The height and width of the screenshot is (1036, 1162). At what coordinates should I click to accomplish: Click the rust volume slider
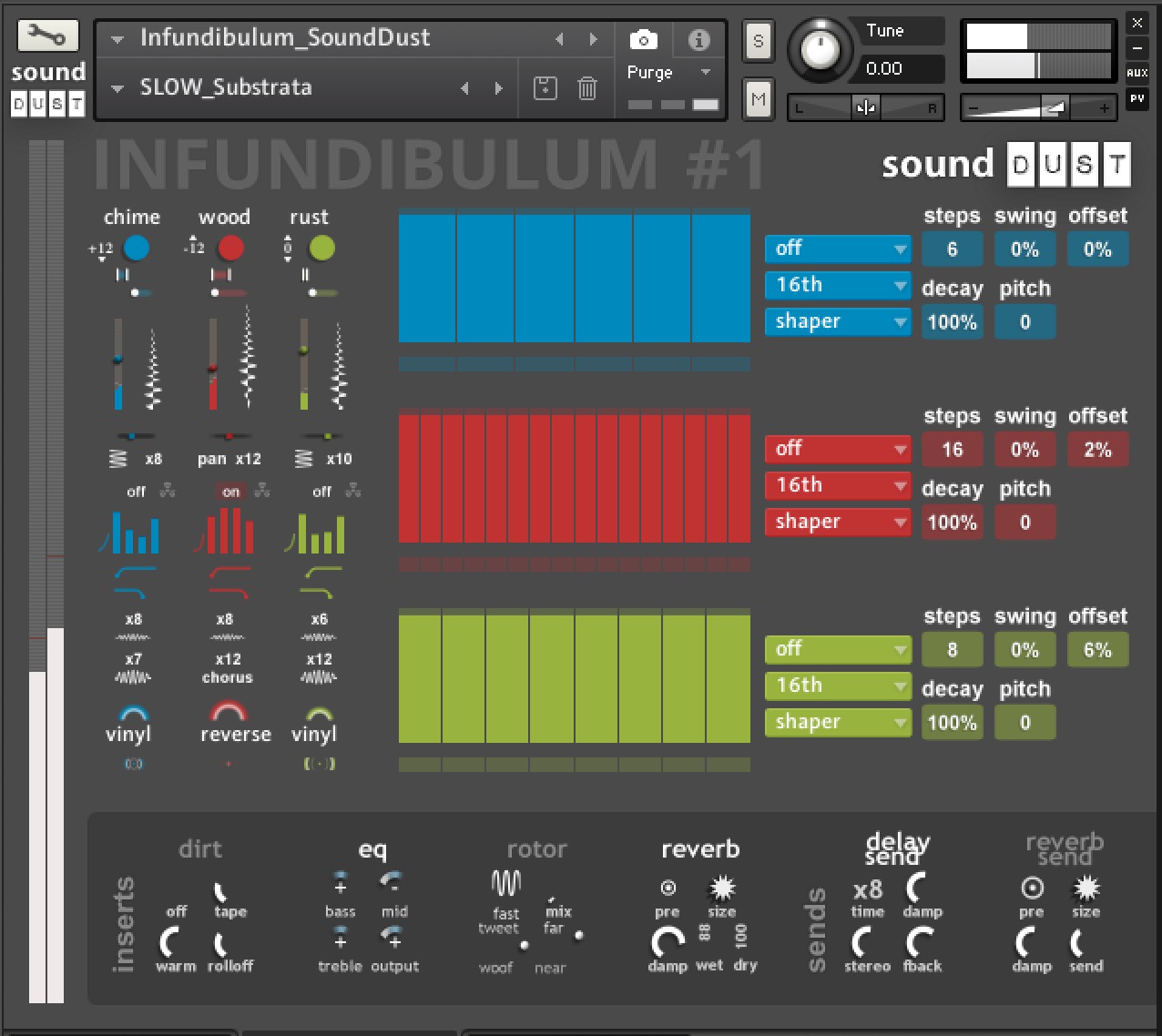(303, 364)
